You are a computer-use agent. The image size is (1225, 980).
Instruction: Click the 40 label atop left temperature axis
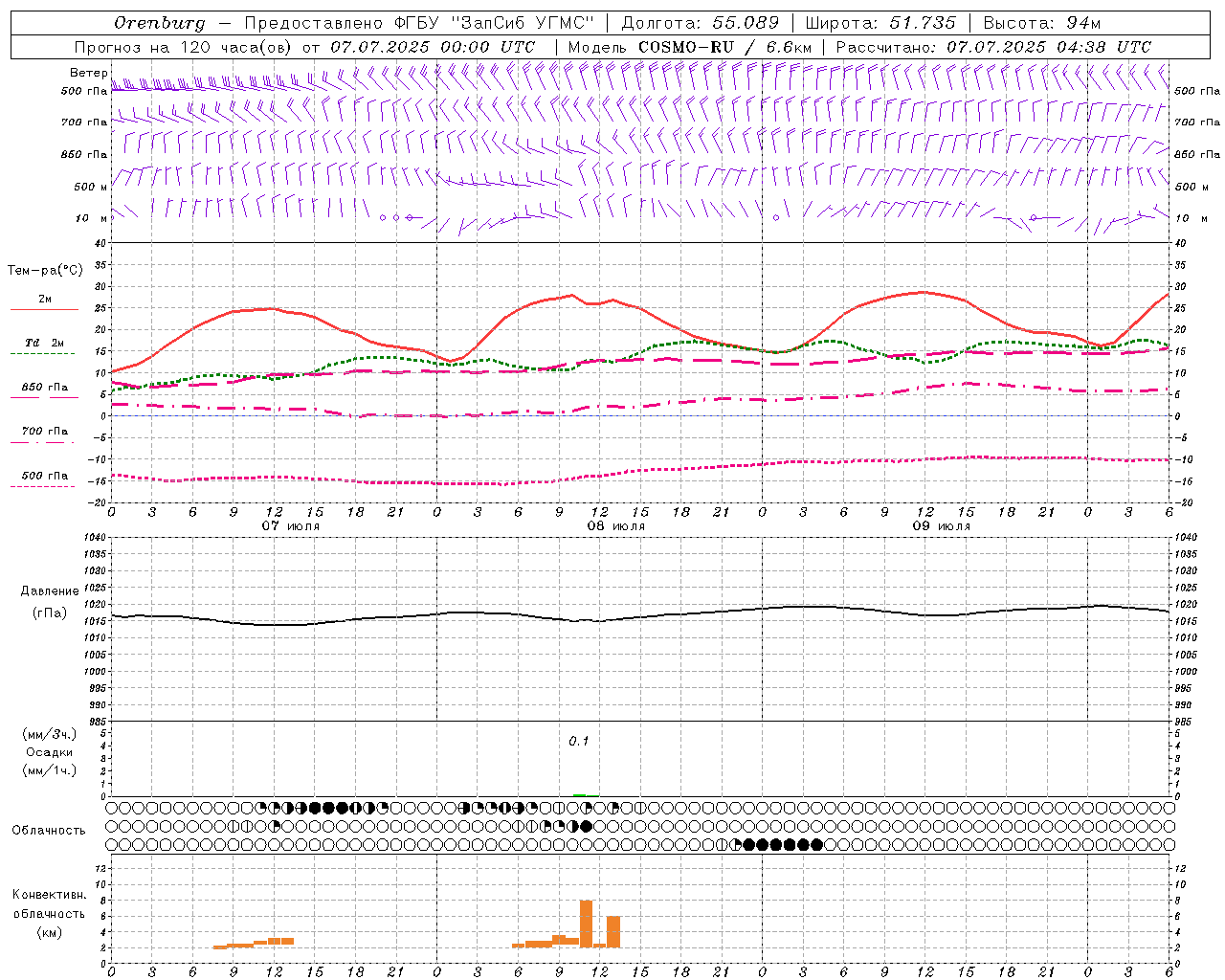pos(100,243)
